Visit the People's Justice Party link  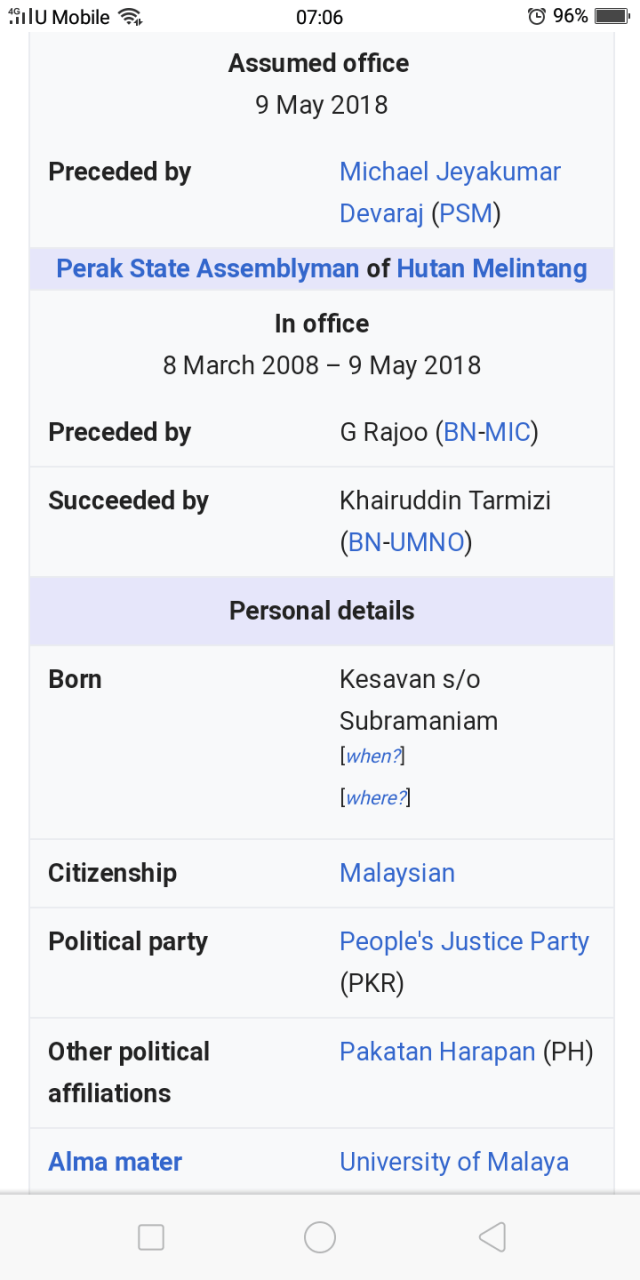464,942
